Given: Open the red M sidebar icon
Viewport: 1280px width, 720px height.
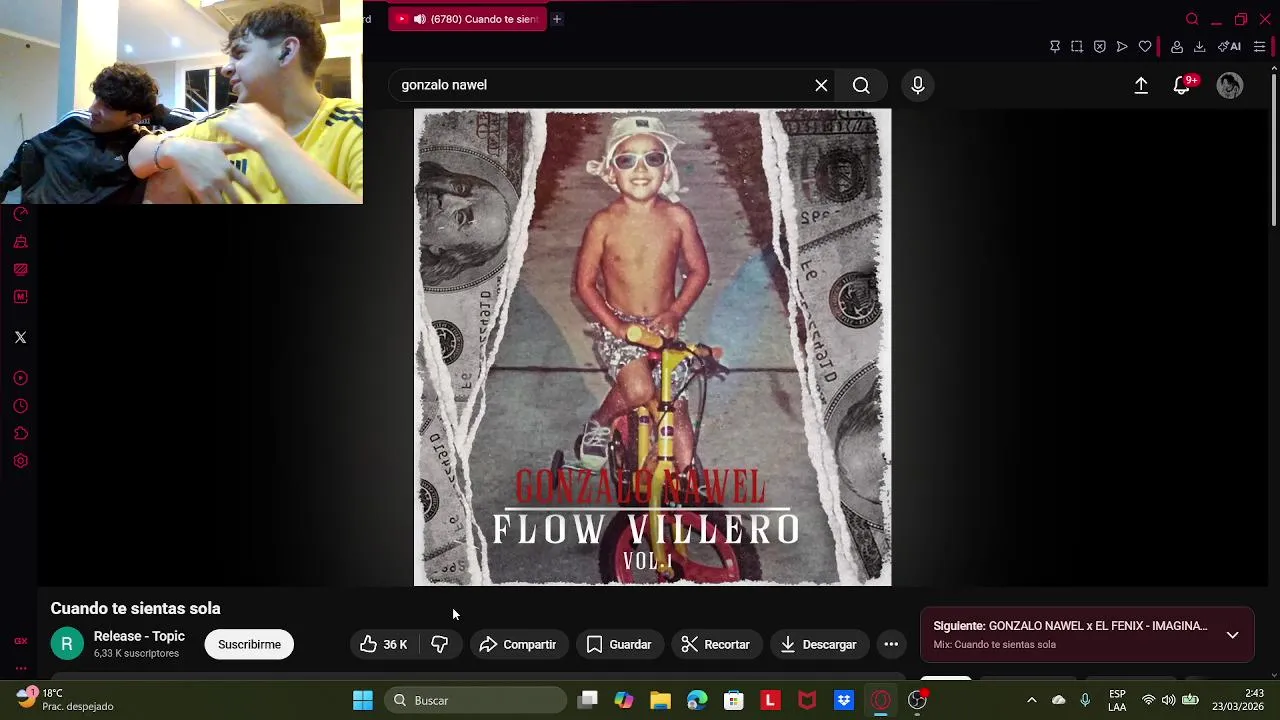Looking at the screenshot, I should [x=20, y=296].
